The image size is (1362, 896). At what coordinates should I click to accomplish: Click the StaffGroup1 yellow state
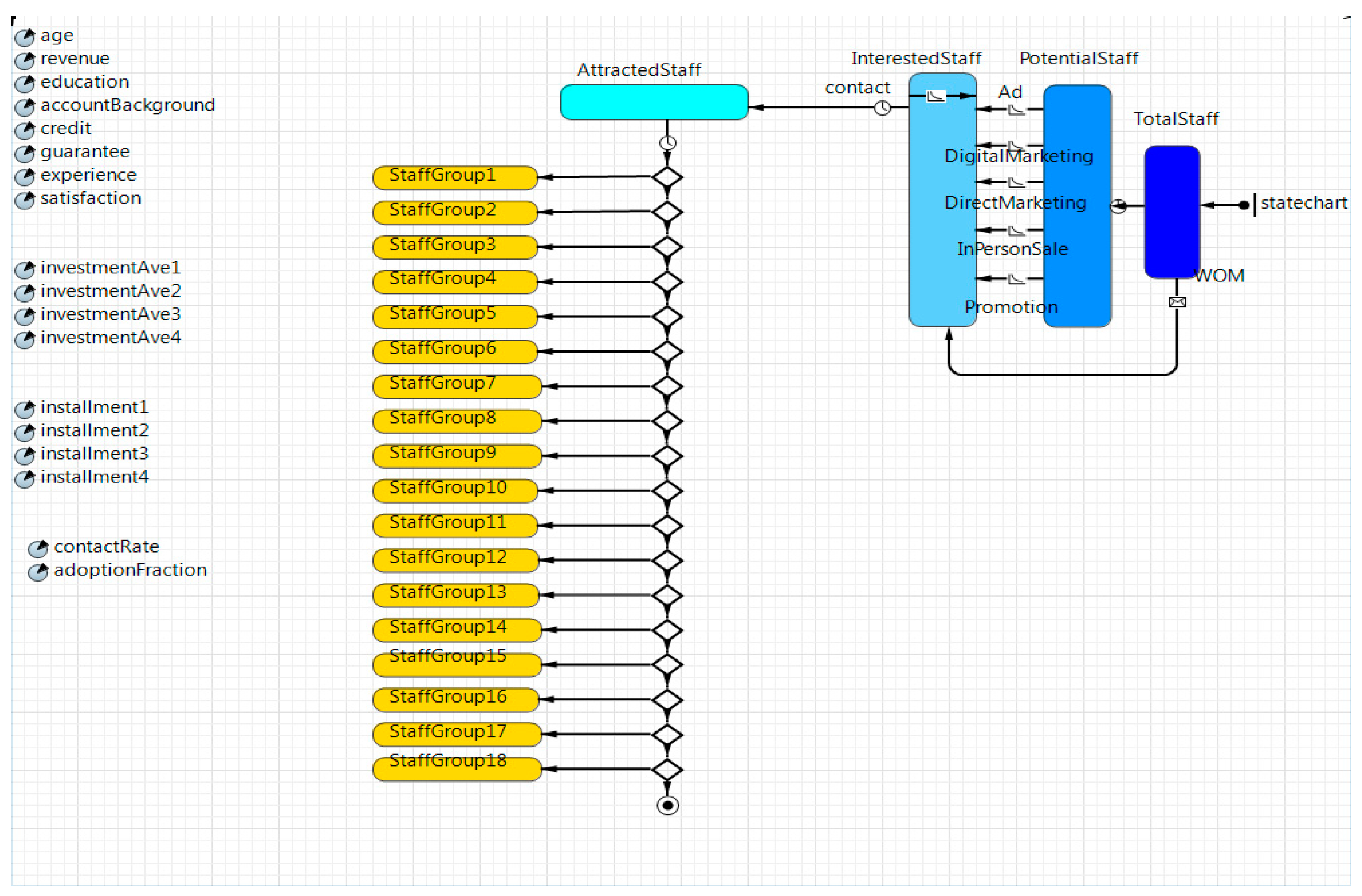pyautogui.click(x=454, y=178)
